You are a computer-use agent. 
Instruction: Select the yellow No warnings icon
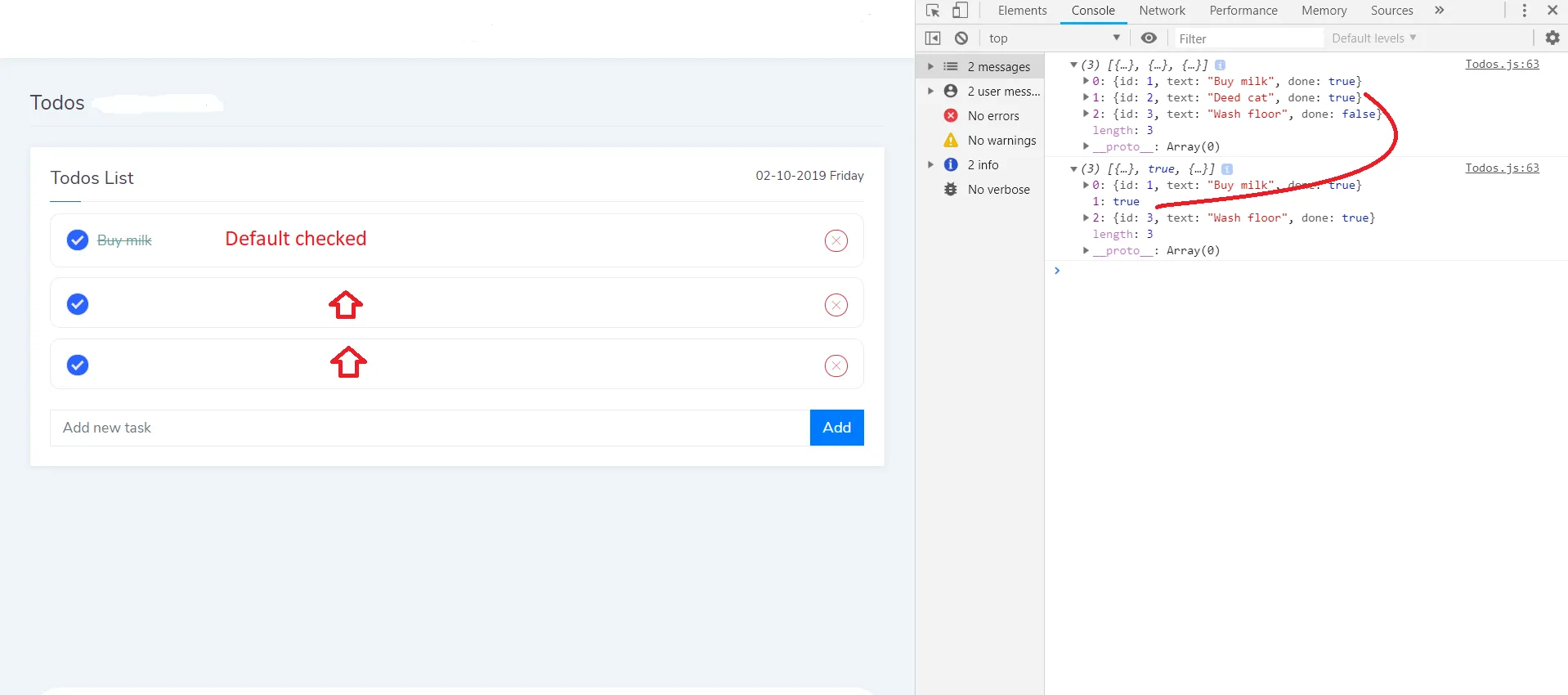(951, 140)
